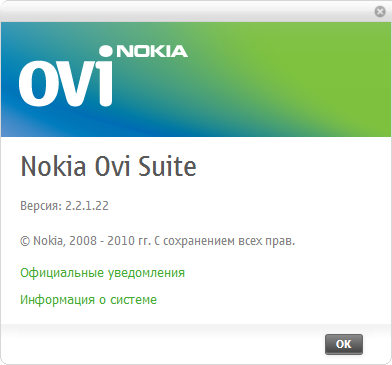Click the copyright © symbol before Nokia

point(25,241)
